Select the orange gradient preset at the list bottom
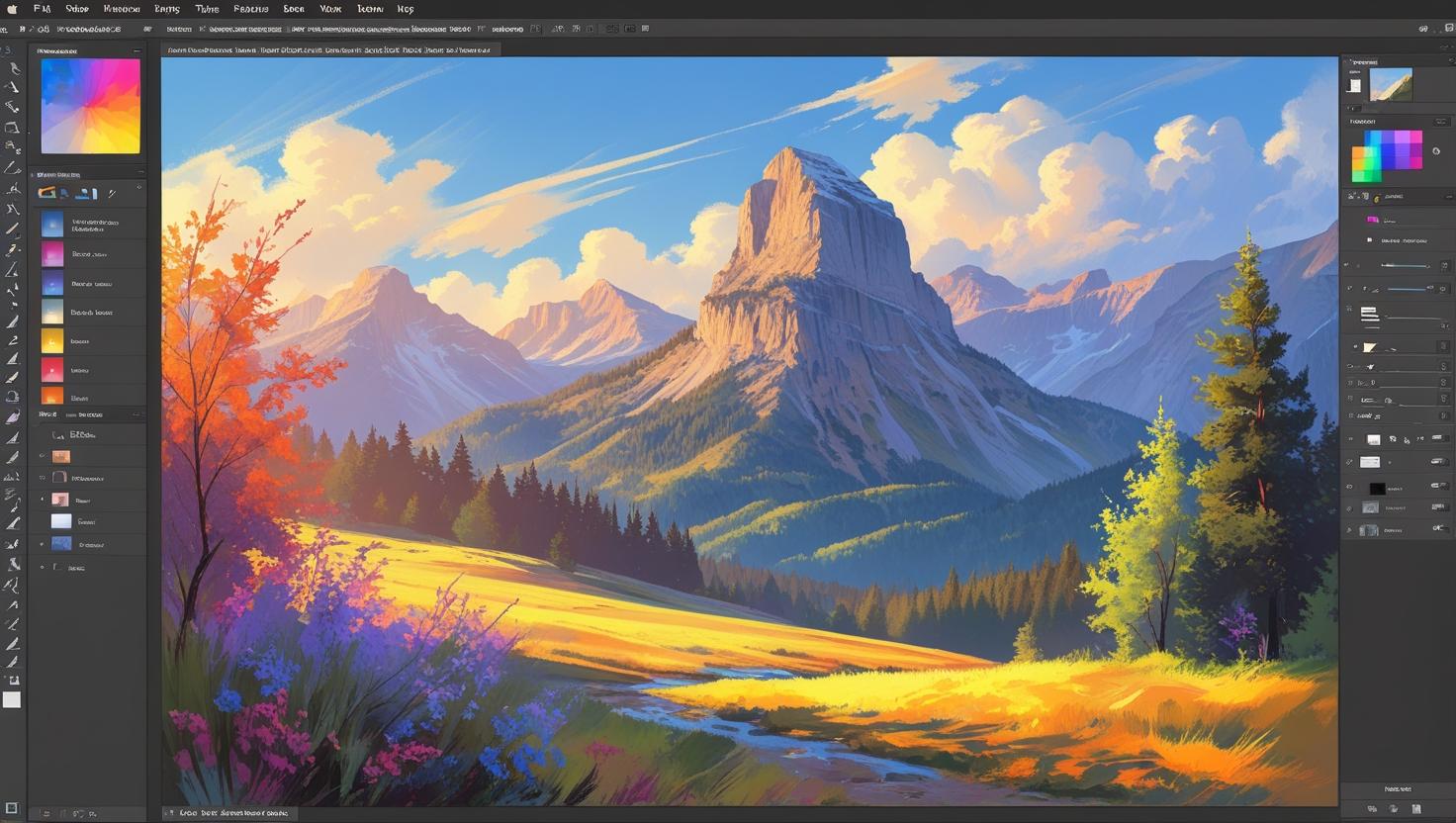The width and height of the screenshot is (1456, 823). click(x=52, y=396)
